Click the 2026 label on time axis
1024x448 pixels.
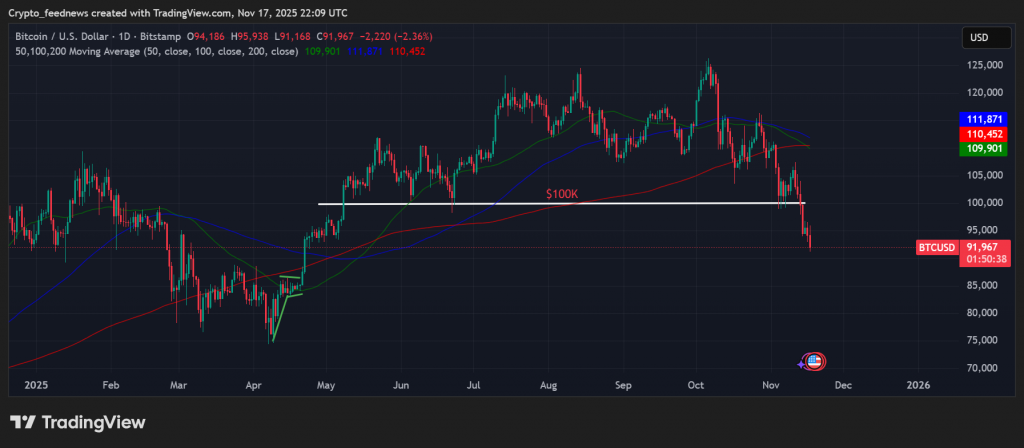click(917, 384)
